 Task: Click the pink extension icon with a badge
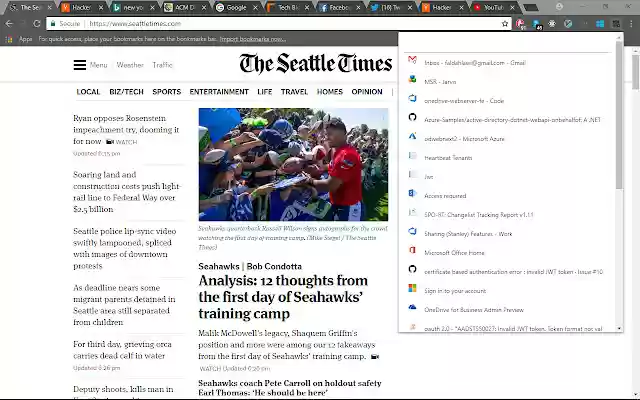520,24
